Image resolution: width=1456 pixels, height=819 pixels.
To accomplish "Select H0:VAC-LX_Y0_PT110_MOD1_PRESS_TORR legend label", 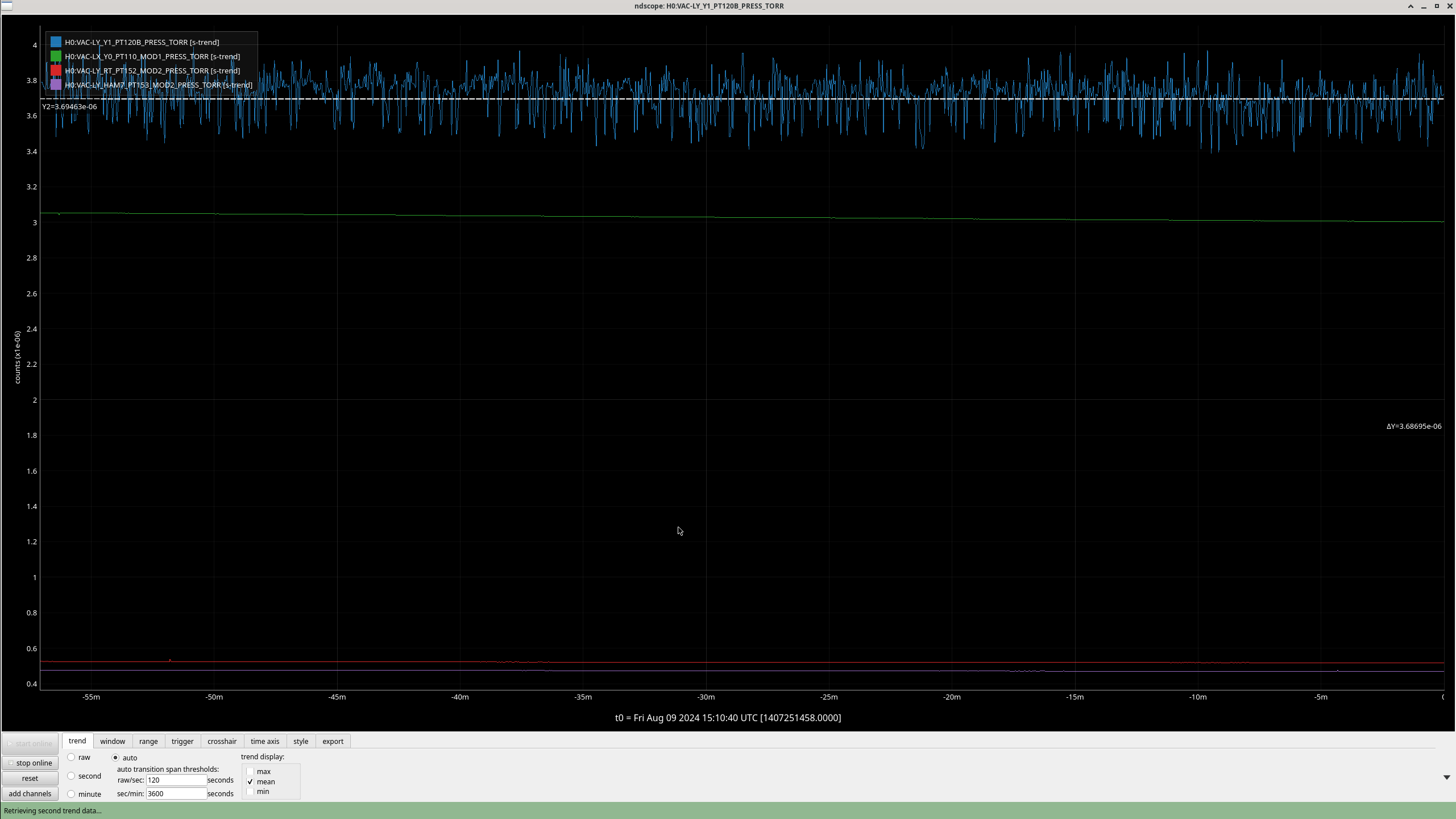I will [x=152, y=56].
